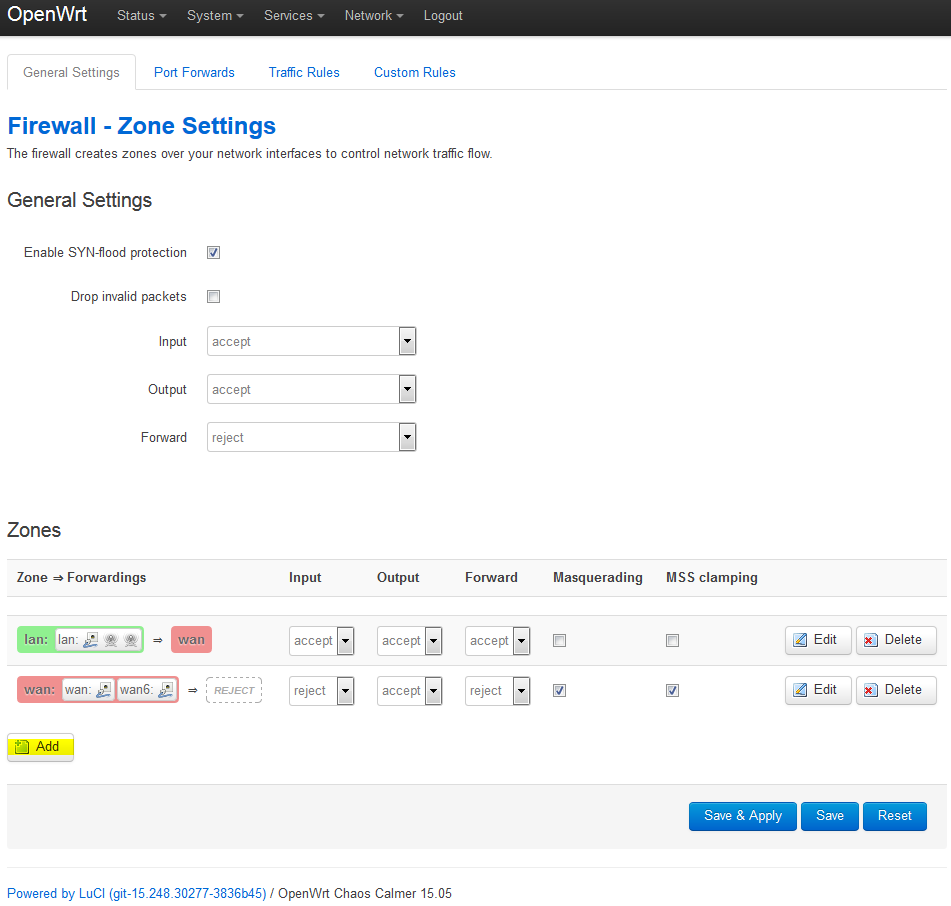Open the general Forward policy dropdown
This screenshot has height=906, width=951.
pyautogui.click(x=311, y=437)
